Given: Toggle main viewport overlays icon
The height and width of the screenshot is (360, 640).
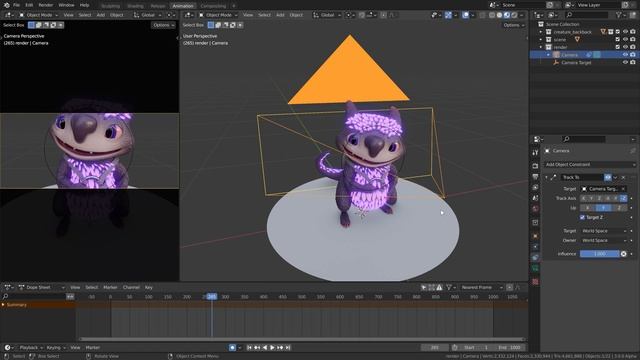Looking at the screenshot, I should click(x=466, y=15).
